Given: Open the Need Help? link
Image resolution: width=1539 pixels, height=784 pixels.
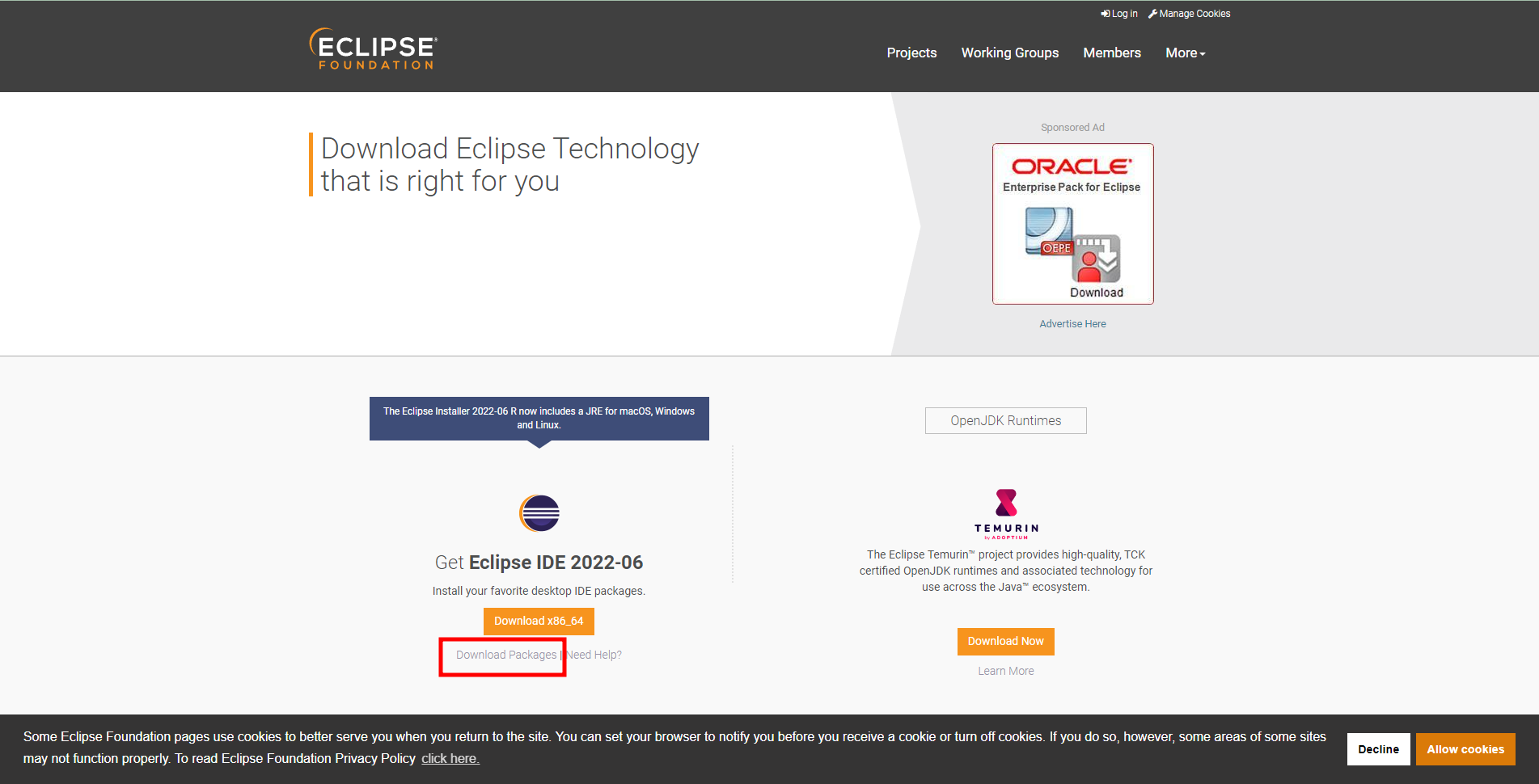Looking at the screenshot, I should (594, 655).
